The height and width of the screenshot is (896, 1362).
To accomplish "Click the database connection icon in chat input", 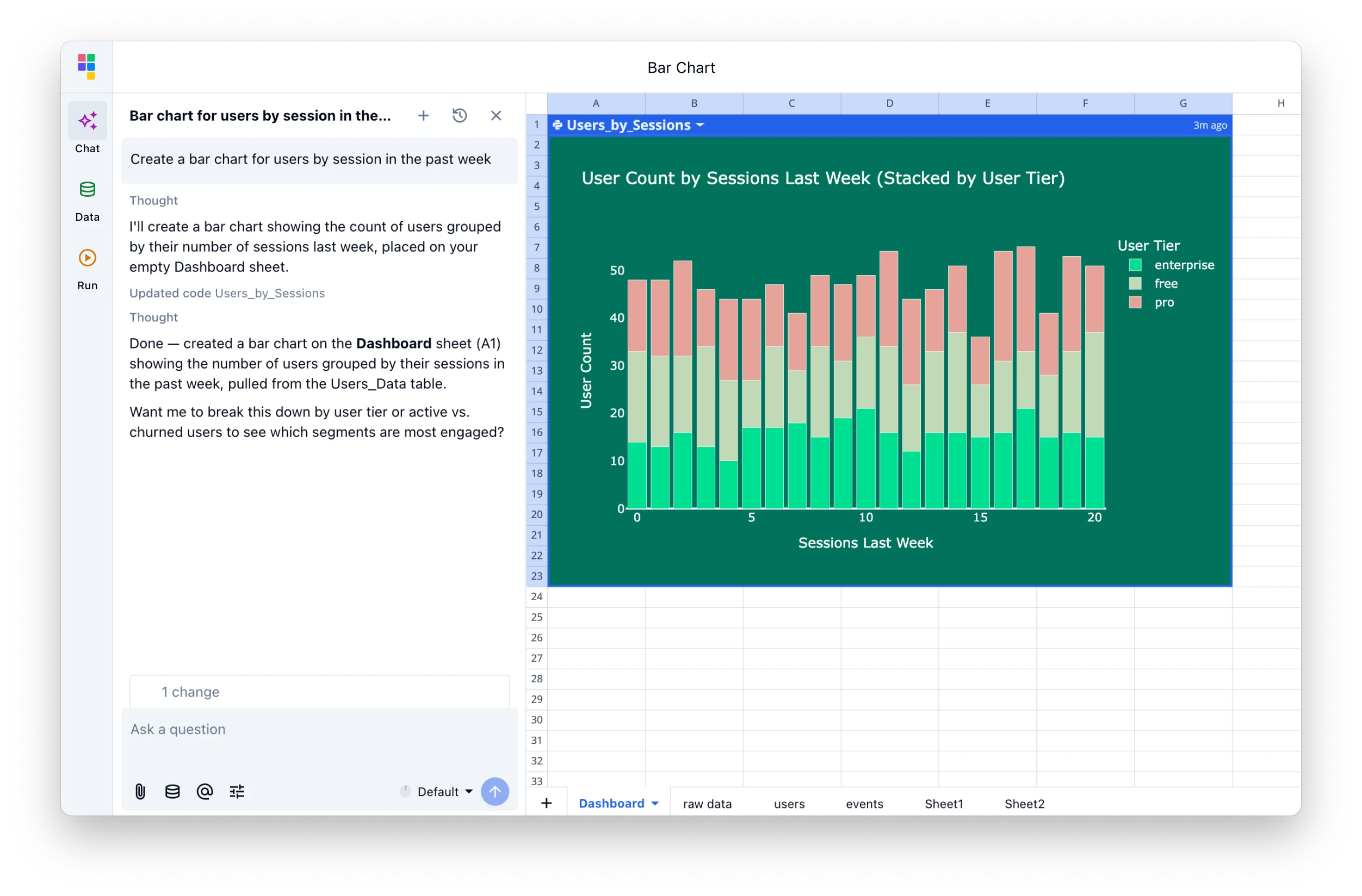I will (x=172, y=791).
